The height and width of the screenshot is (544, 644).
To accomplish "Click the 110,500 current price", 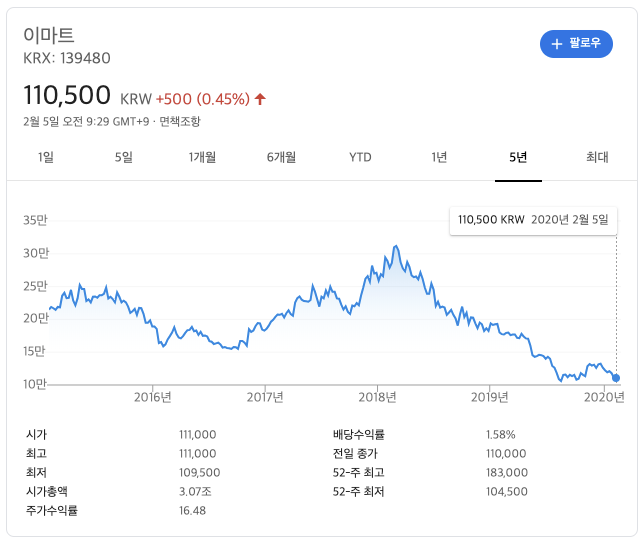I will (67, 95).
